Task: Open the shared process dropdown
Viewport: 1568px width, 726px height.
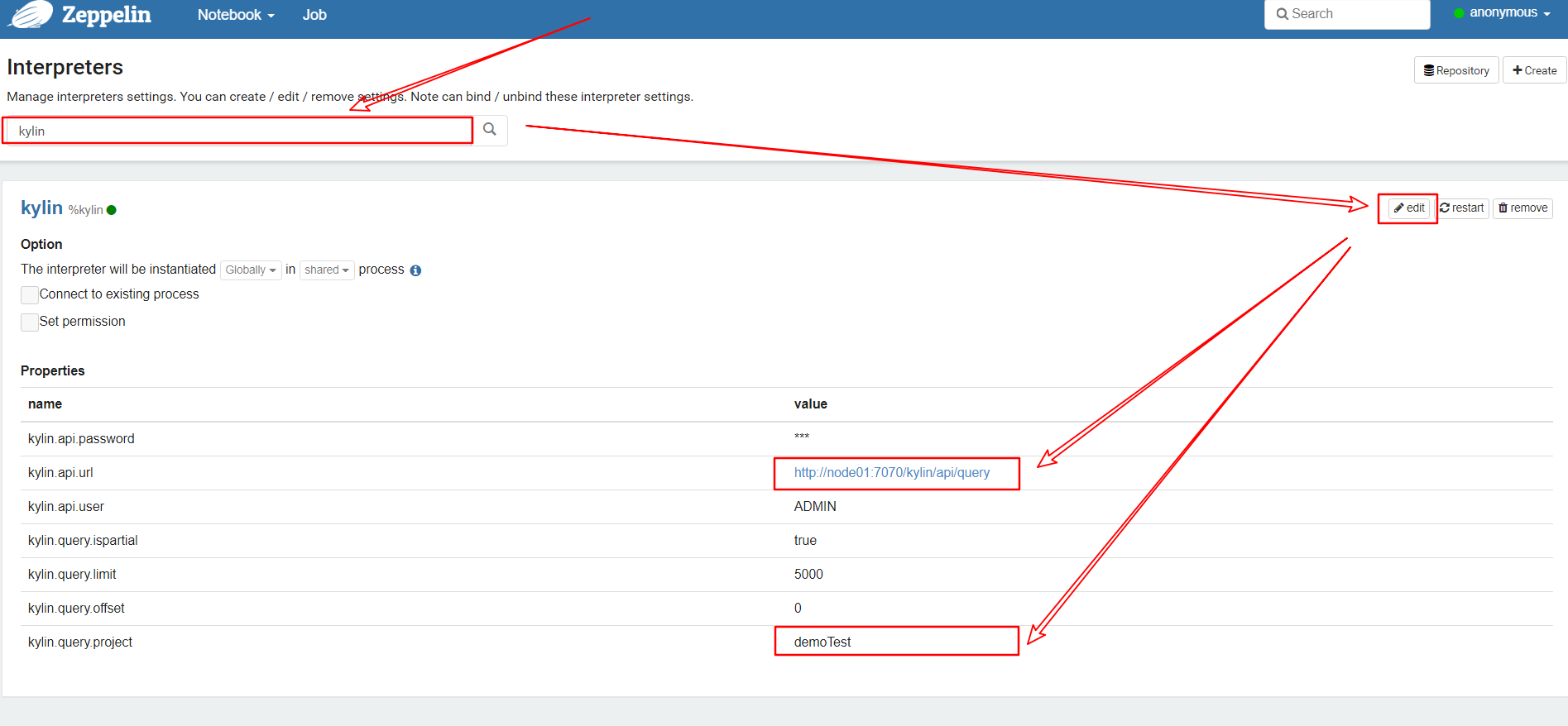Action: (327, 270)
